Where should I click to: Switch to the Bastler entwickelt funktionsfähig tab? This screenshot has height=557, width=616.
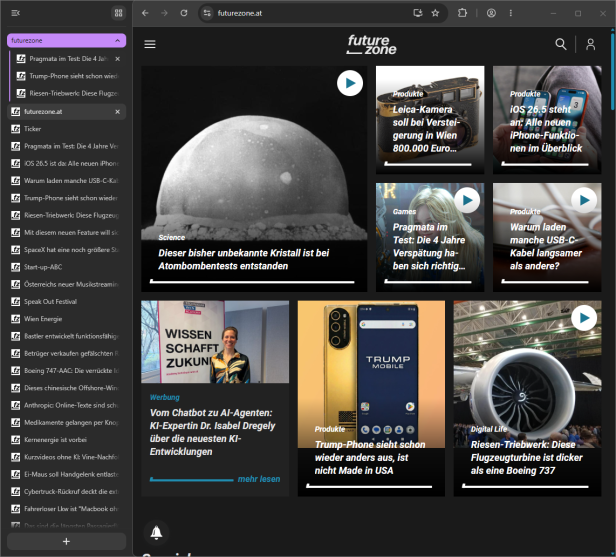pyautogui.click(x=66, y=336)
